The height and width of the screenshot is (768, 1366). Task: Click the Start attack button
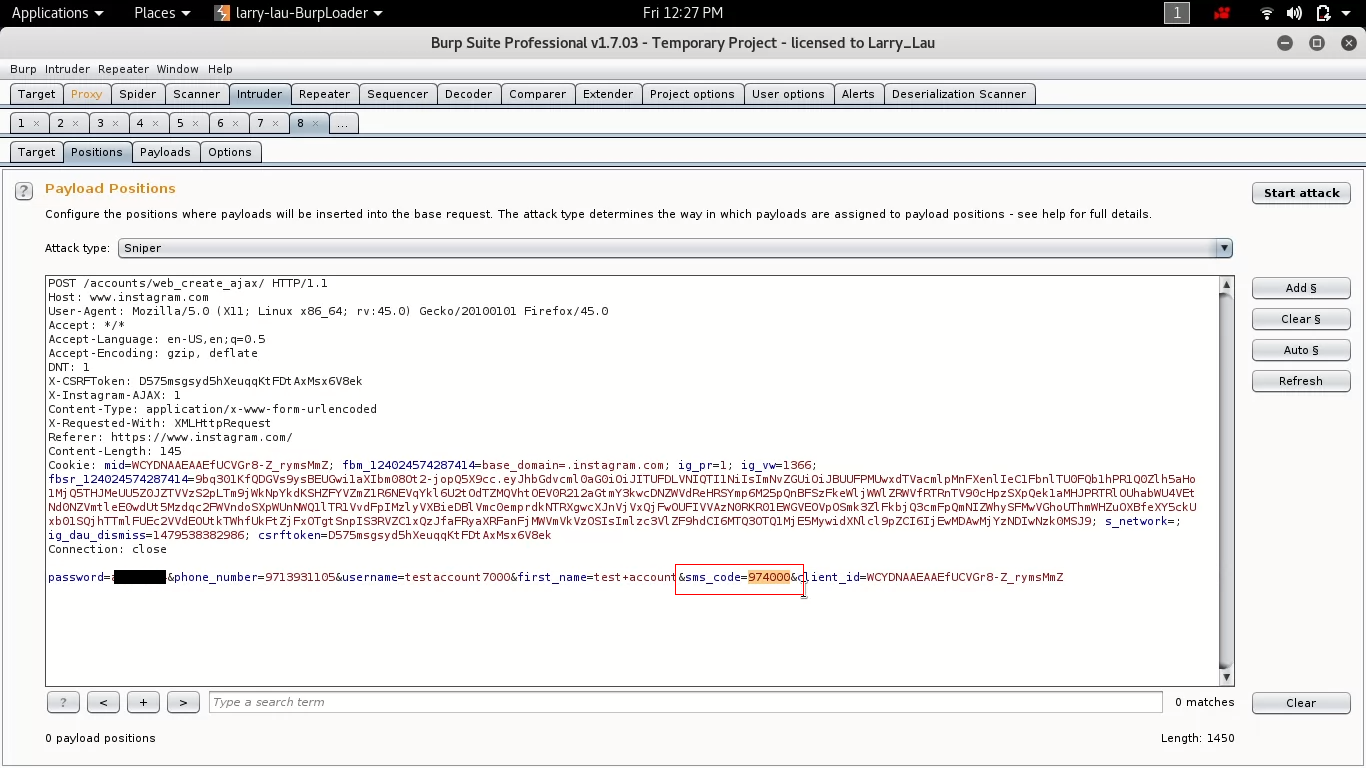point(1301,193)
